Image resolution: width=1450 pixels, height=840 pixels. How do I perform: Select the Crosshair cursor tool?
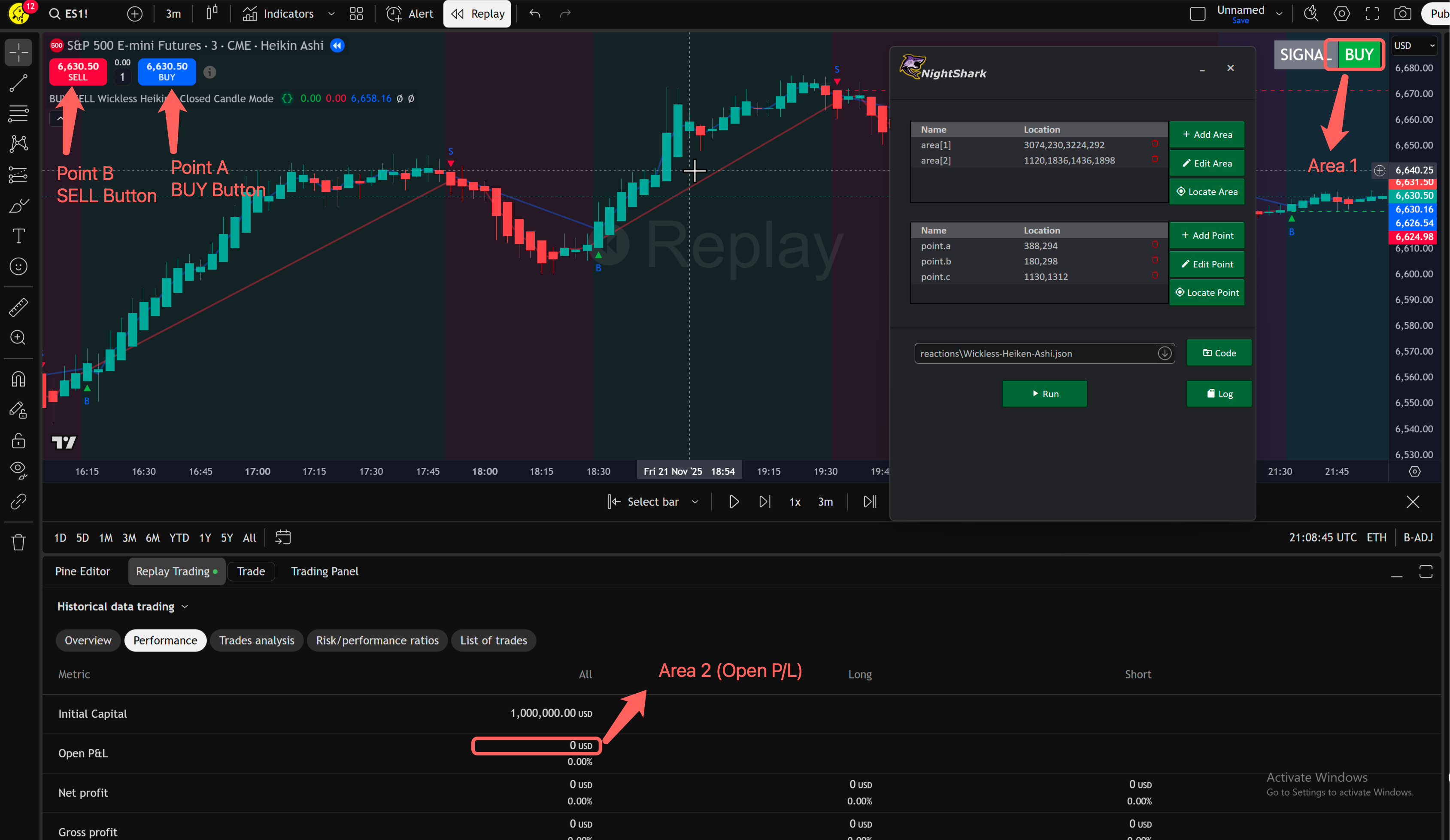pyautogui.click(x=18, y=52)
